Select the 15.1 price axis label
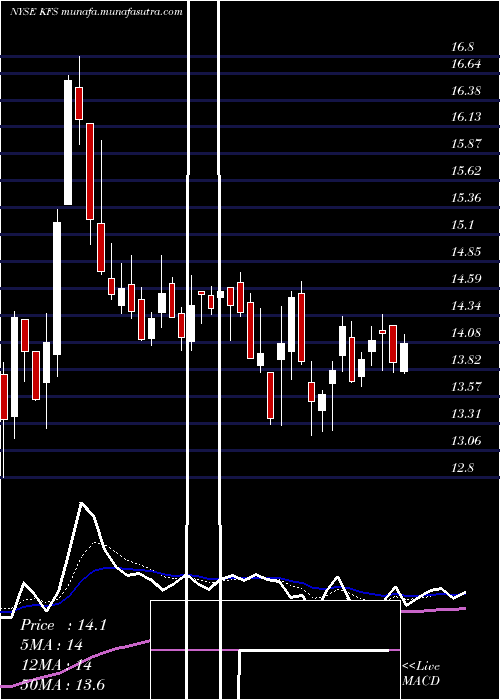 462,225
